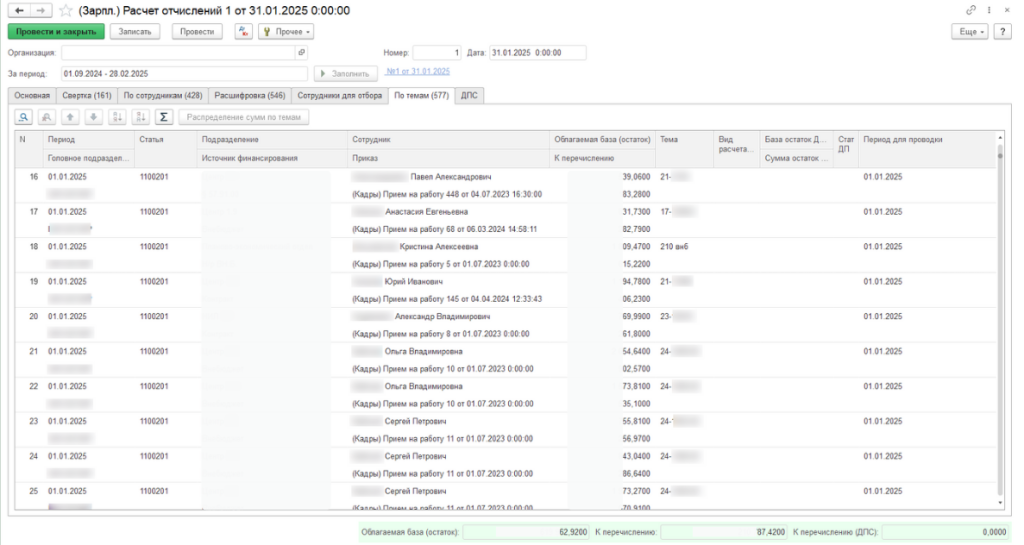
Task: Open the №1 от 31.01.2025 link
Action: point(417,72)
